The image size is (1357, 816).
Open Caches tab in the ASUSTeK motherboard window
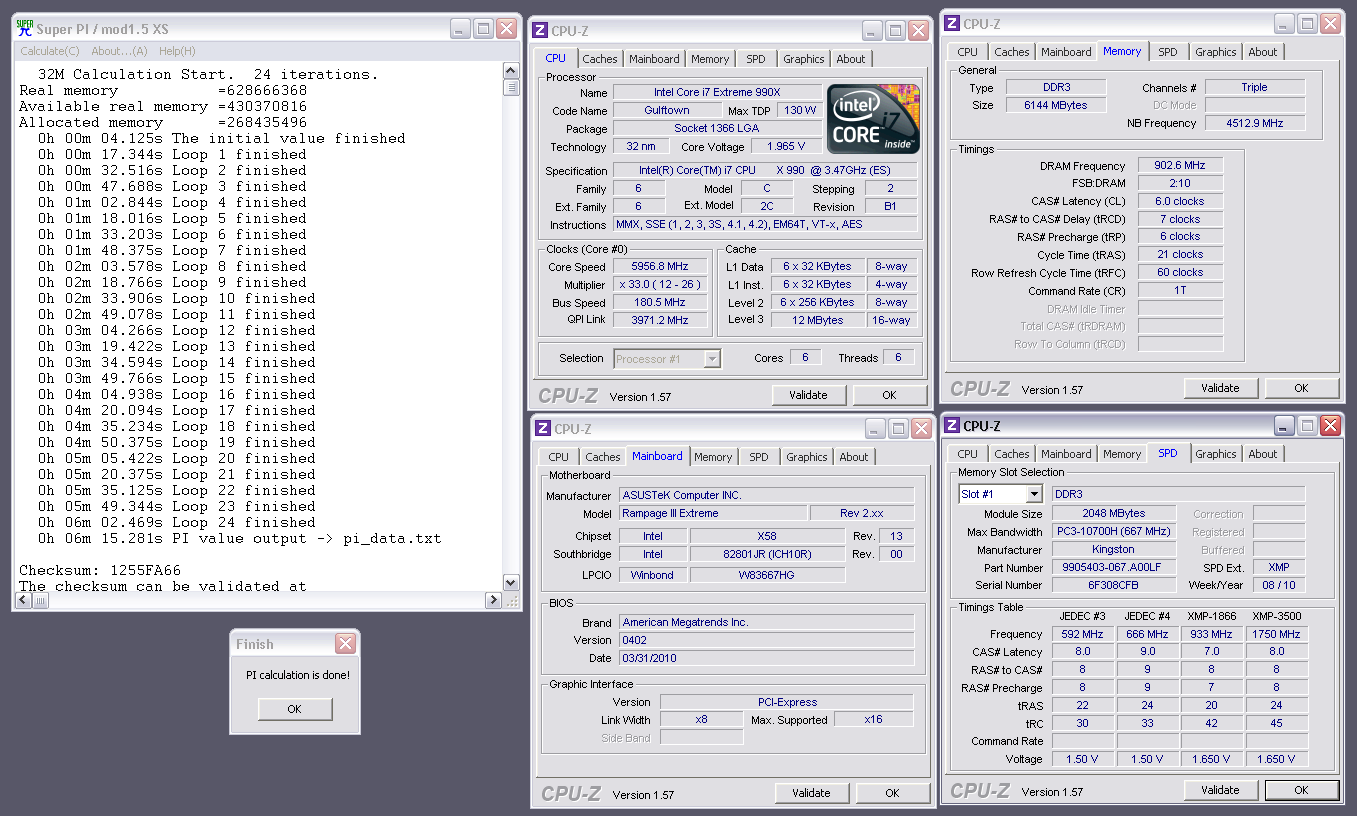[x=603, y=457]
